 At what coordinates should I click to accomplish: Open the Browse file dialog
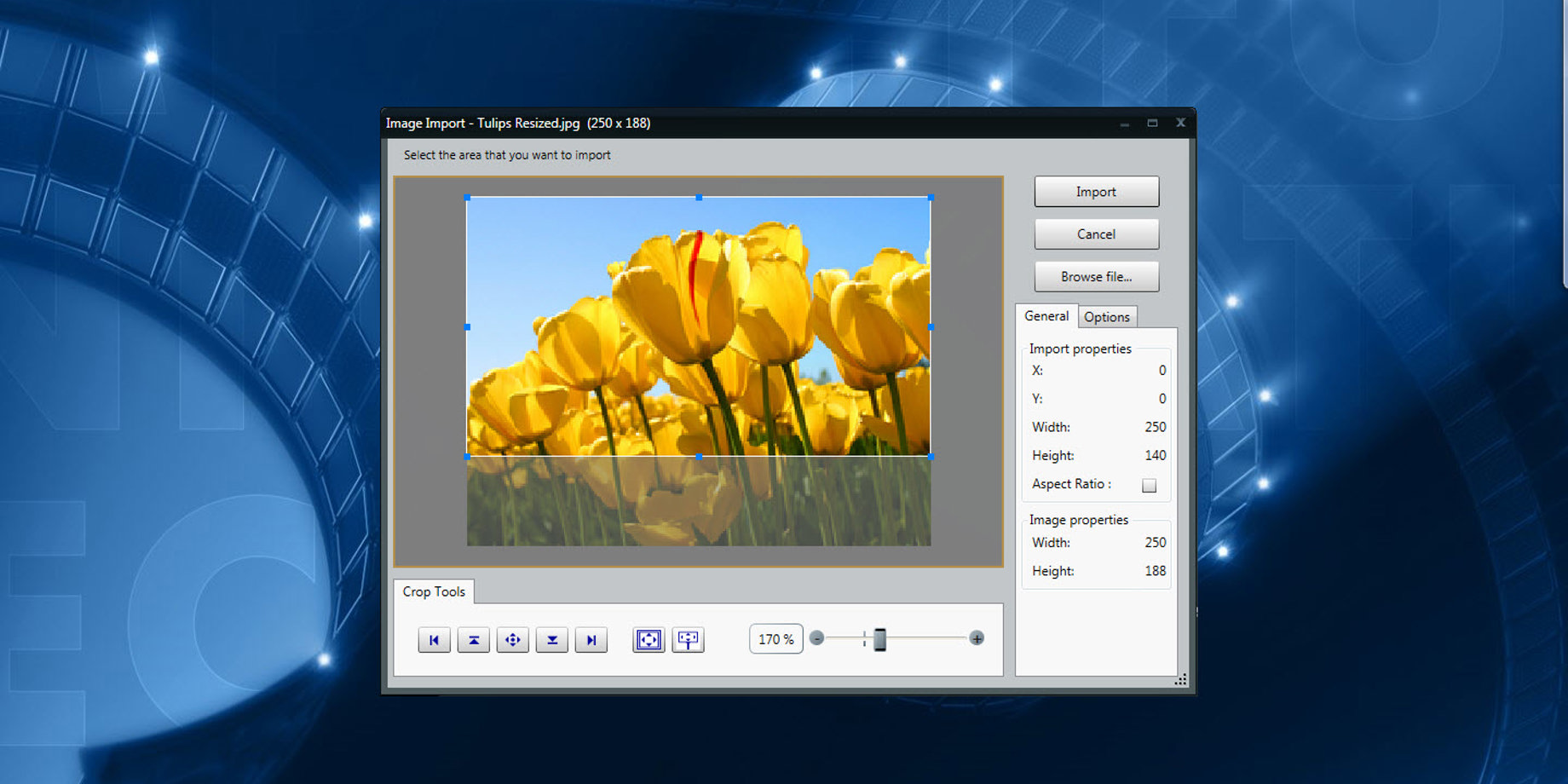1096,277
